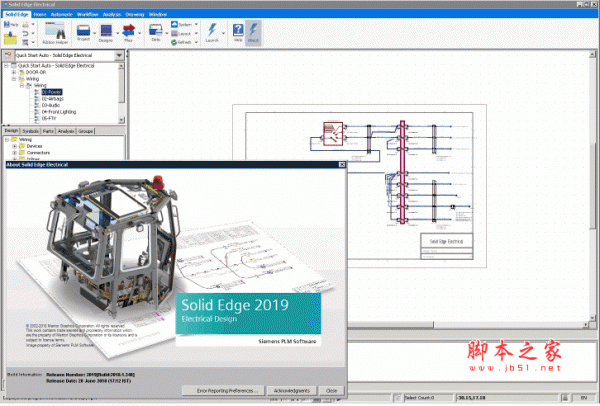Open the Automode ribbon tab
Image resolution: width=600 pixels, height=406 pixels.
62,15
